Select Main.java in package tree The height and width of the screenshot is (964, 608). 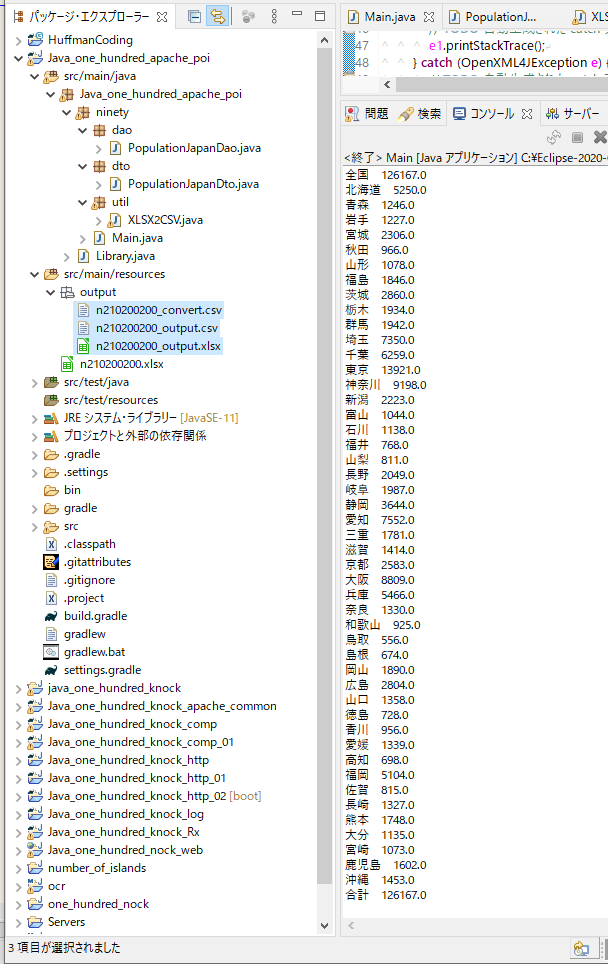(137, 238)
